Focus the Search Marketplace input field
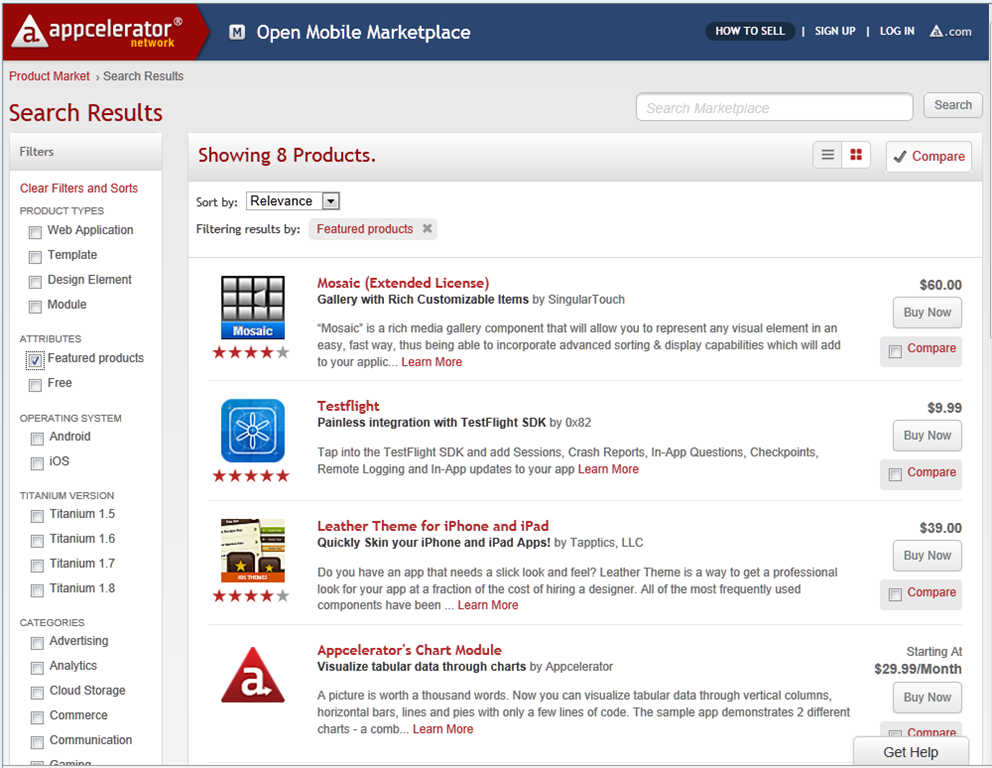The image size is (992, 768). [774, 107]
